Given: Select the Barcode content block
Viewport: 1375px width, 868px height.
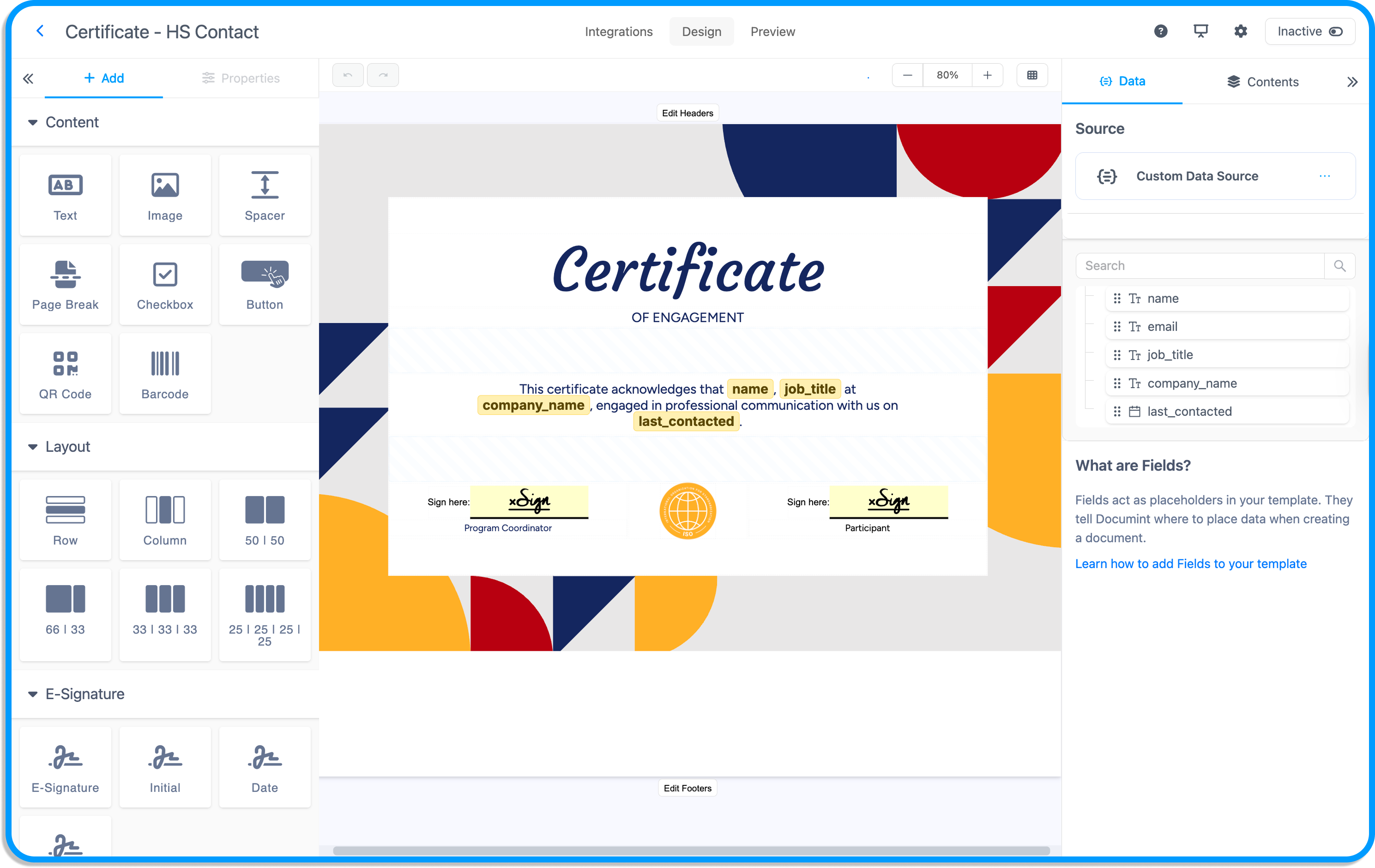Looking at the screenshot, I should (x=164, y=373).
